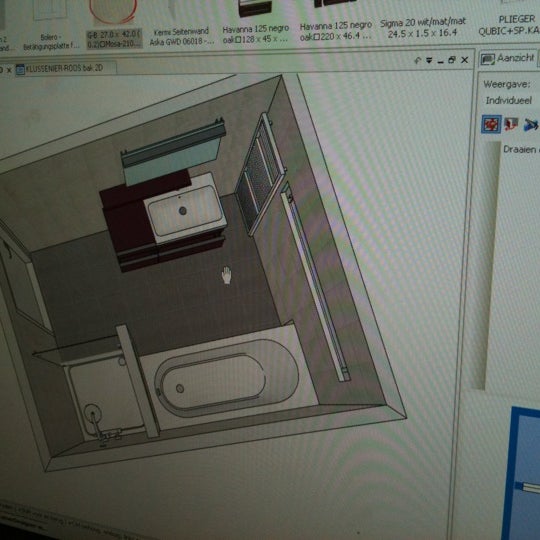
Task: Minimize the 3D view document window
Action: tap(440, 62)
